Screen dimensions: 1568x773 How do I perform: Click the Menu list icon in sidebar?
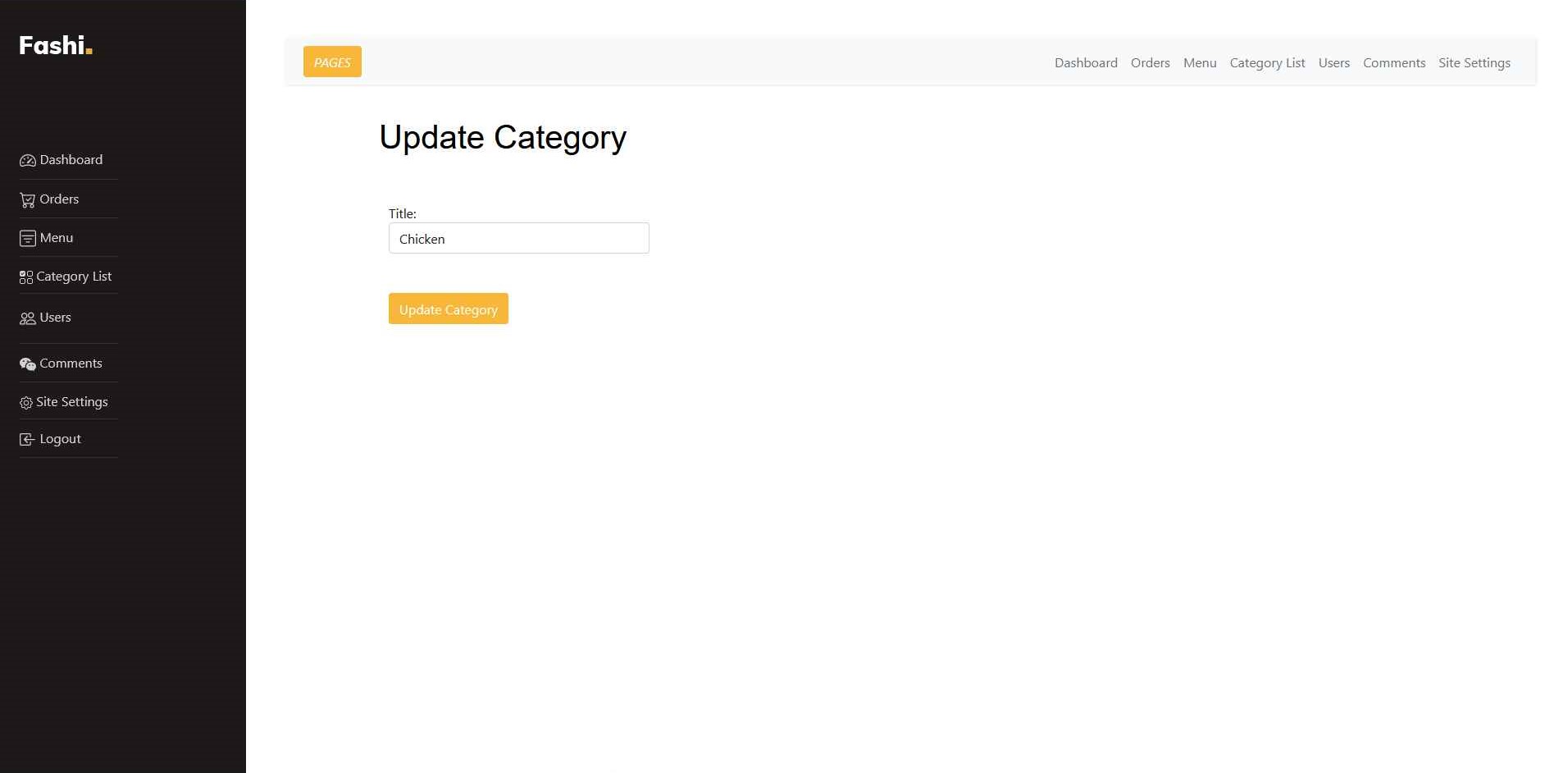click(27, 239)
